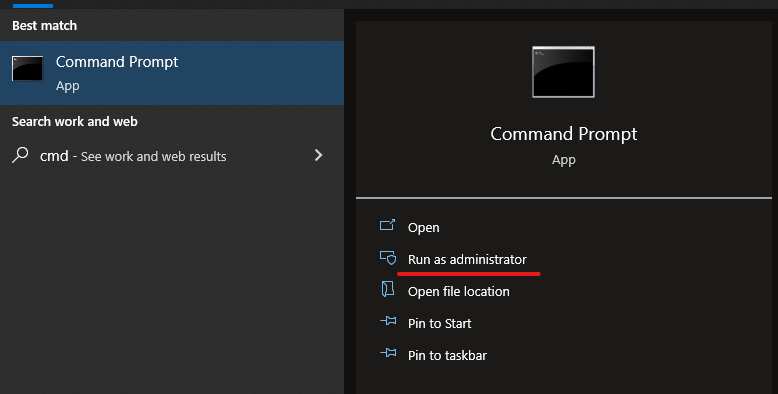Click the Open file location icon

click(x=388, y=289)
